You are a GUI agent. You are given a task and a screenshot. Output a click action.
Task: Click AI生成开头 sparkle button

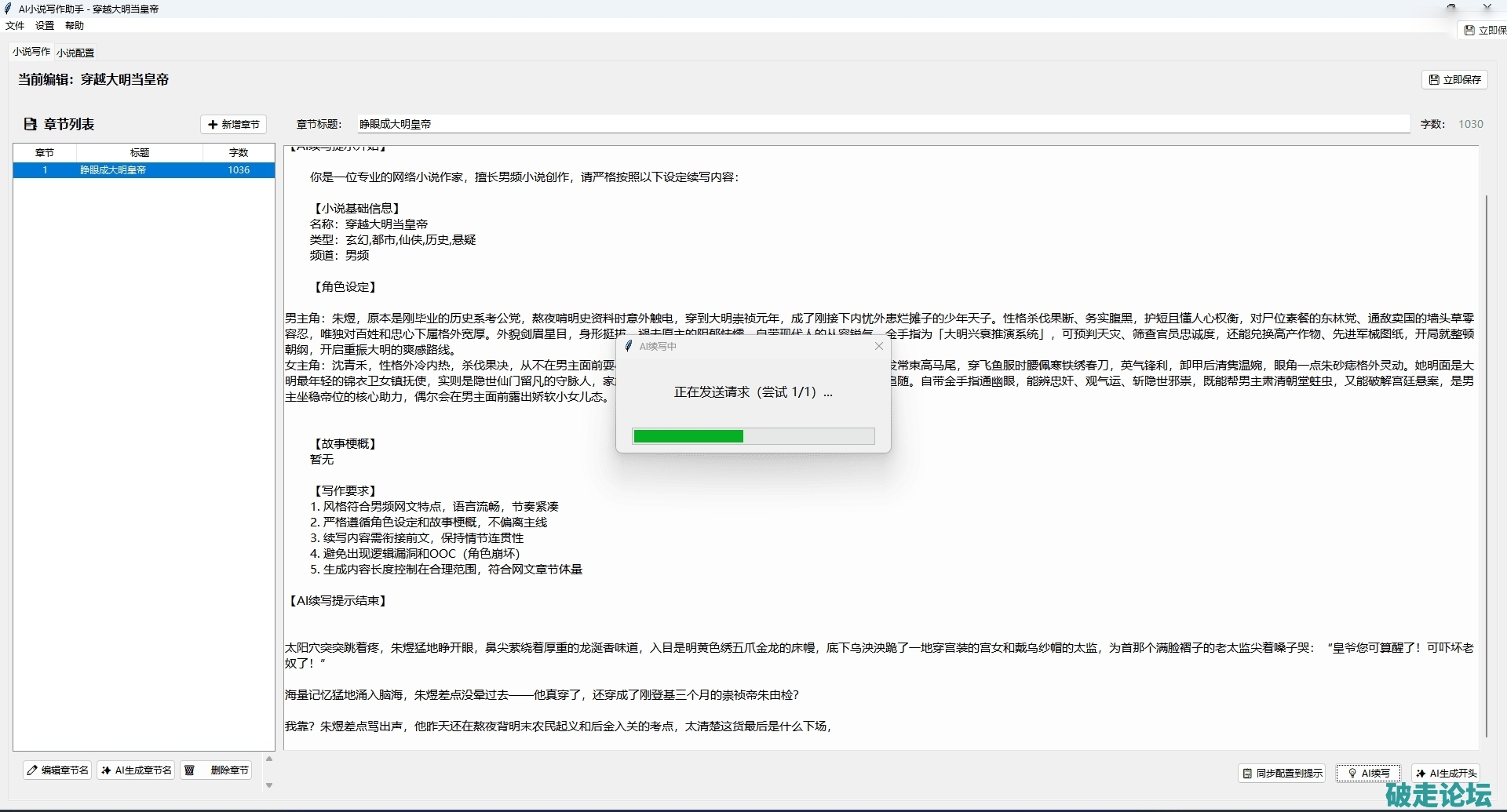tap(1445, 773)
